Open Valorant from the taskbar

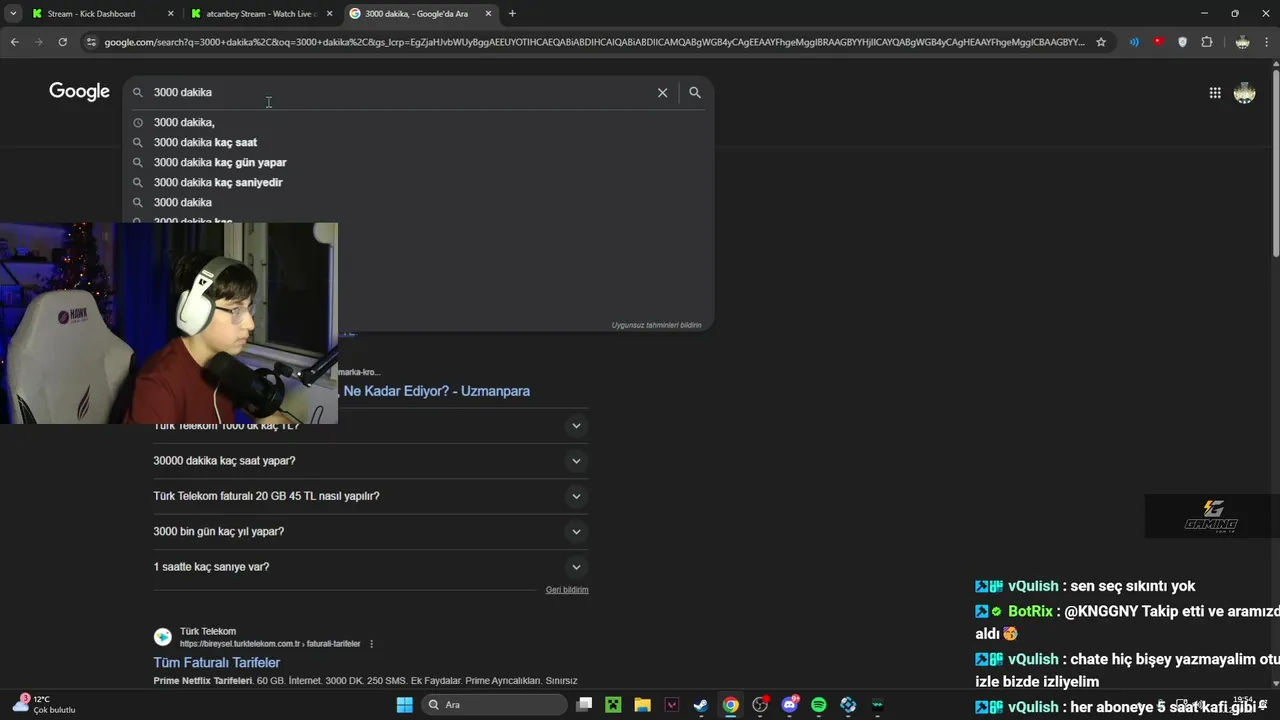(x=672, y=705)
